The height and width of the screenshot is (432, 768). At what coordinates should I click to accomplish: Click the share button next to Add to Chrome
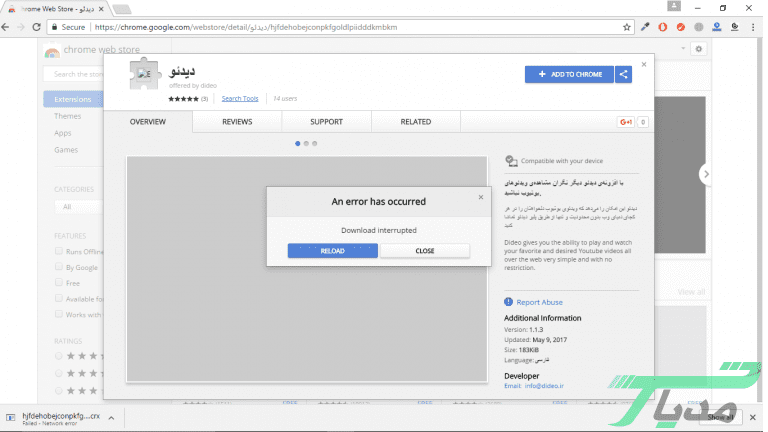coord(624,74)
